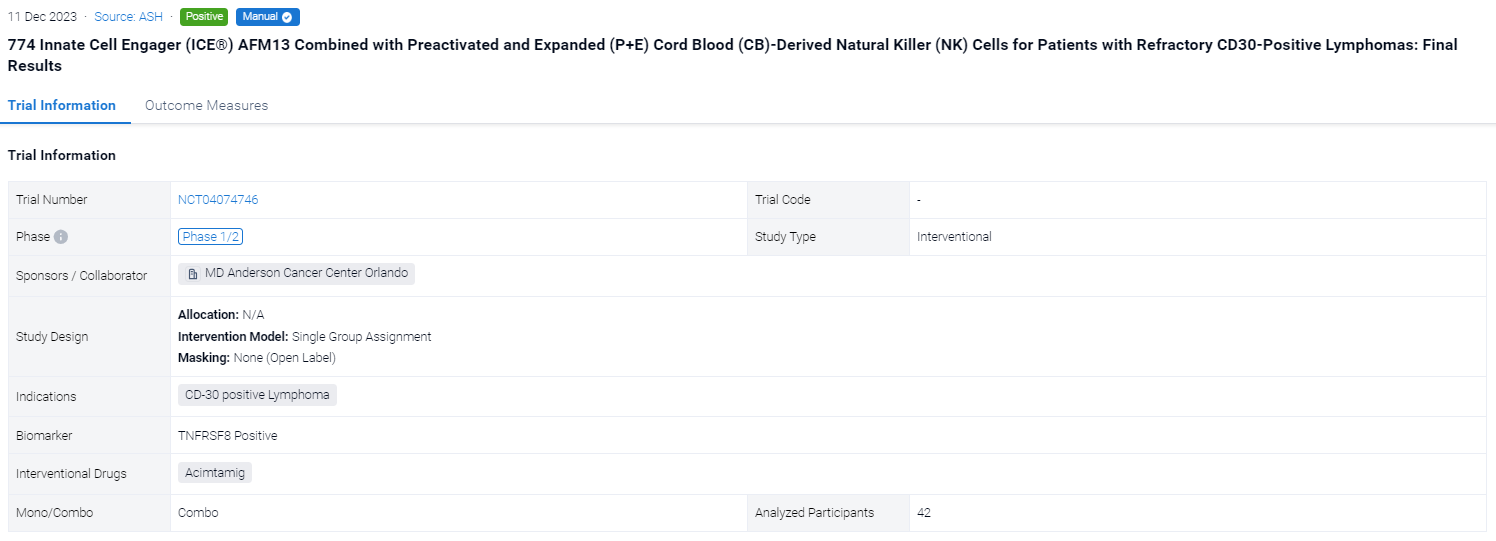Click the TNFRSF8 Positive biomarker value
This screenshot has width=1496, height=541.
[227, 436]
